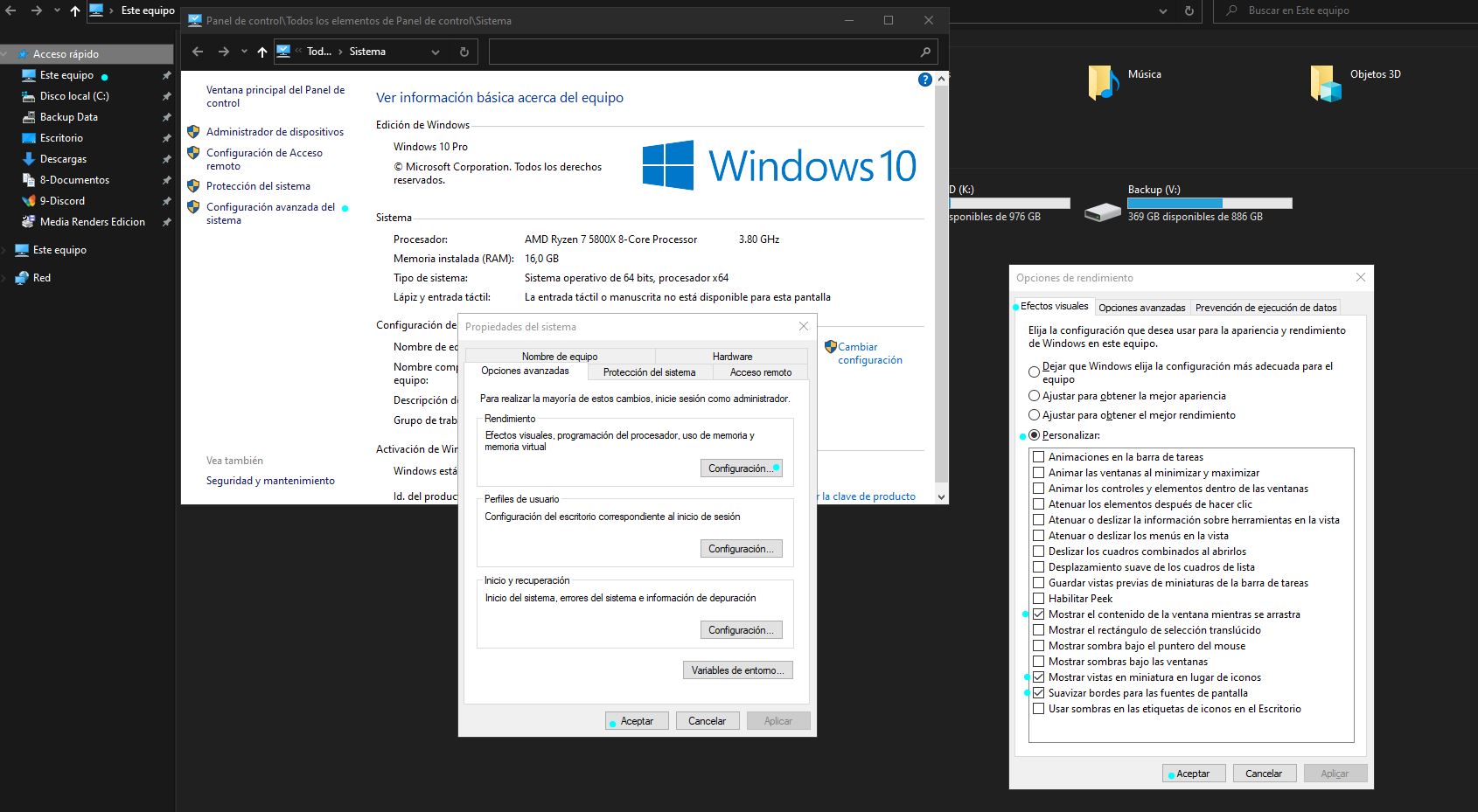
Task: Click the 9-Discord folder icon in sidebar
Action: pos(29,201)
